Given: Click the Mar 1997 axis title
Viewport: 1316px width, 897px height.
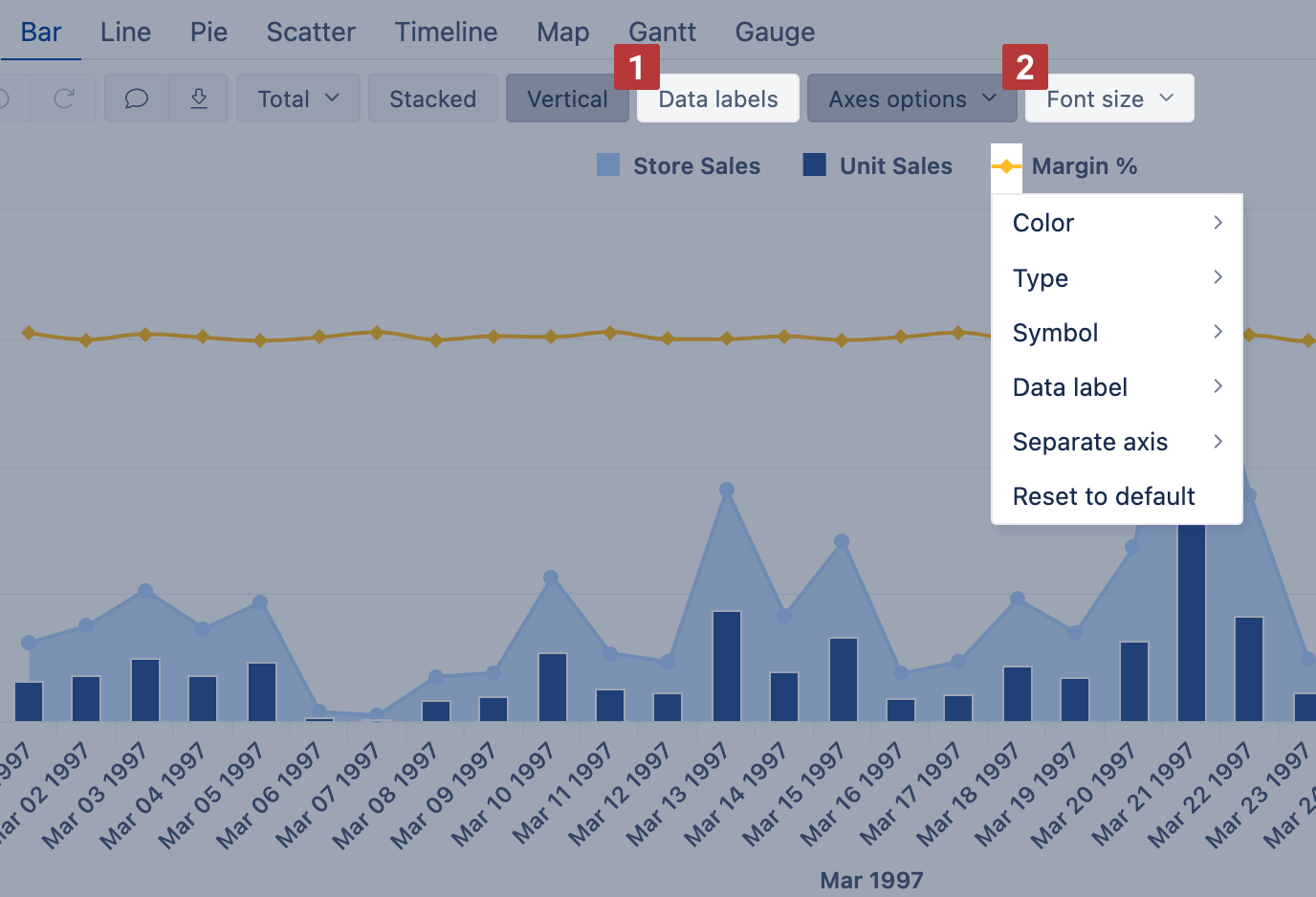Looking at the screenshot, I should pyautogui.click(x=871, y=880).
